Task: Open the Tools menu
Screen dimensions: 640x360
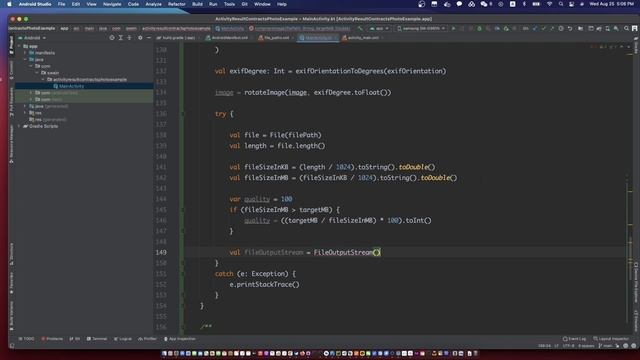Action: [x=229, y=4]
